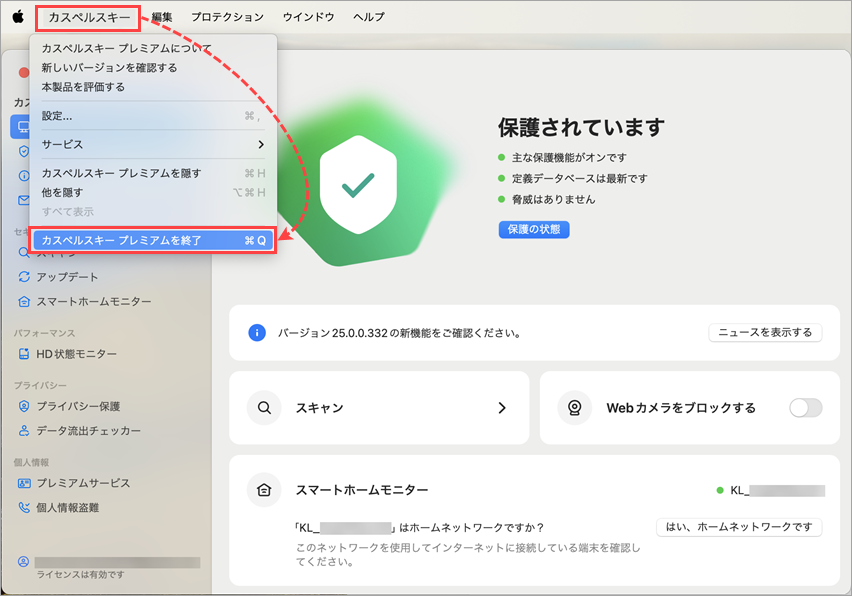This screenshot has height=596, width=852.
Task: Click 定義データベースは最新です status line
Action: click(579, 178)
